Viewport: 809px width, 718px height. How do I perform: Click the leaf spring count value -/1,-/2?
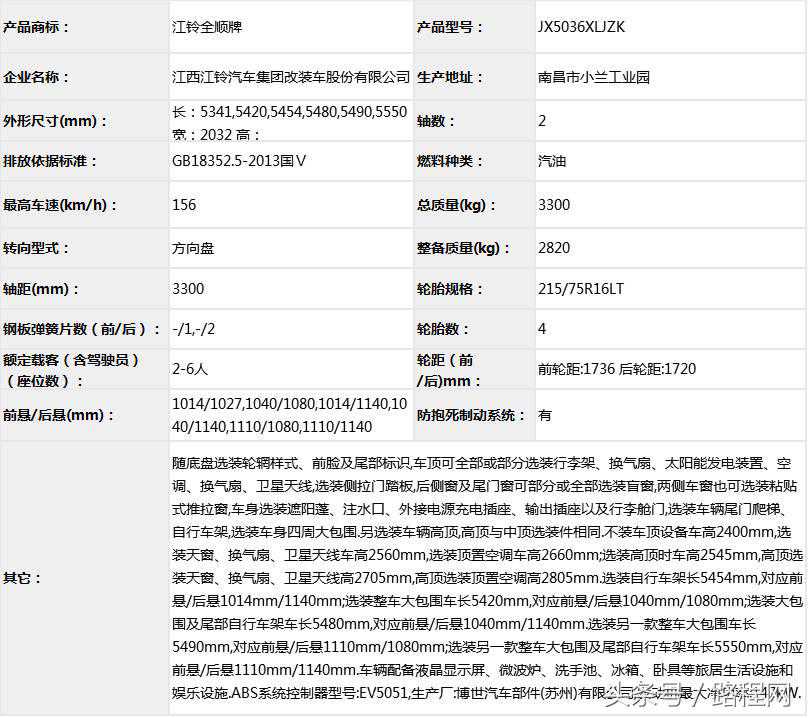[193, 329]
